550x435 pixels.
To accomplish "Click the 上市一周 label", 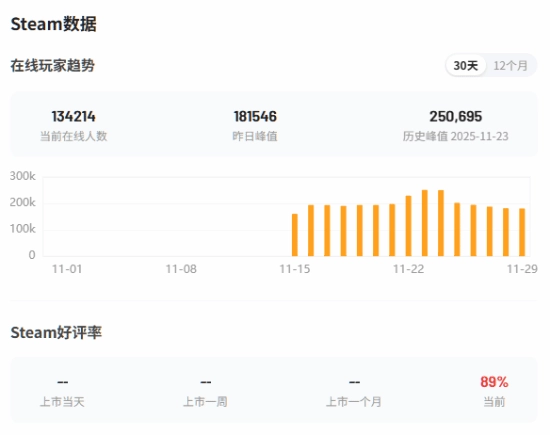I will [205, 402].
